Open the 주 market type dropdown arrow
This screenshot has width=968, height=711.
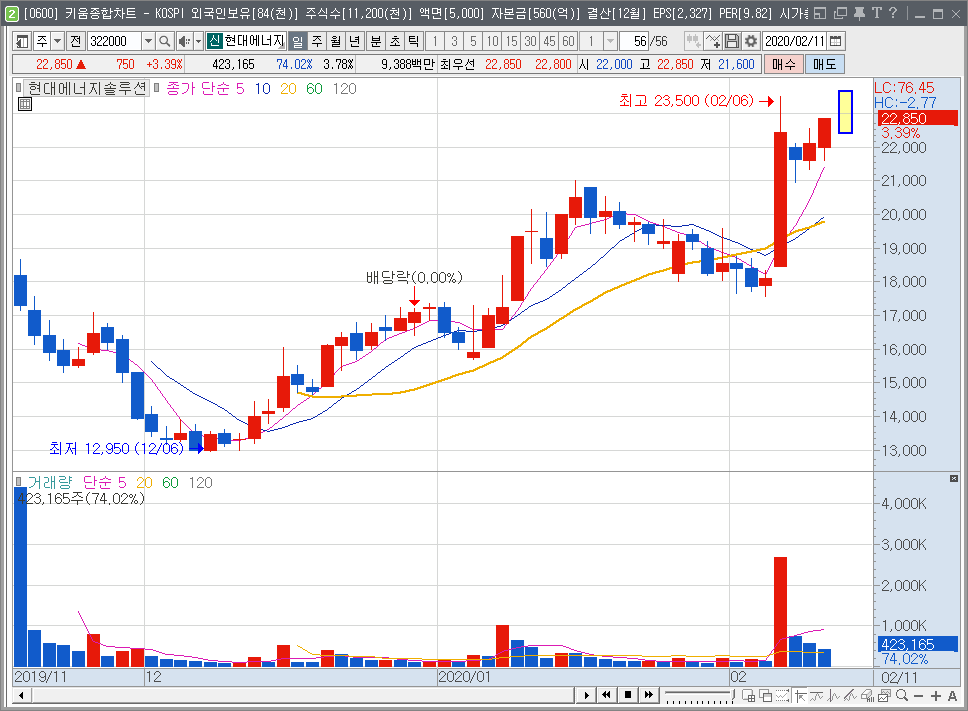pyautogui.click(x=57, y=41)
